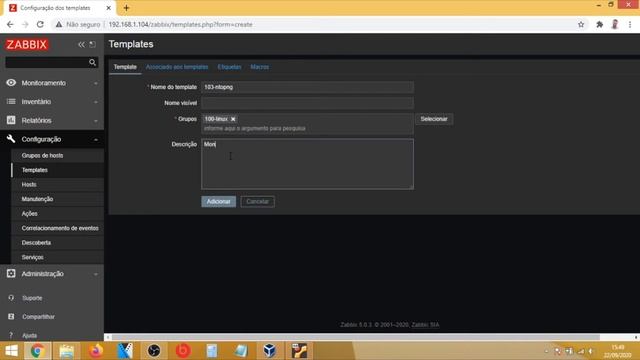Image resolution: width=640 pixels, height=360 pixels.
Task: Go back in browser history
Action: click(10, 24)
